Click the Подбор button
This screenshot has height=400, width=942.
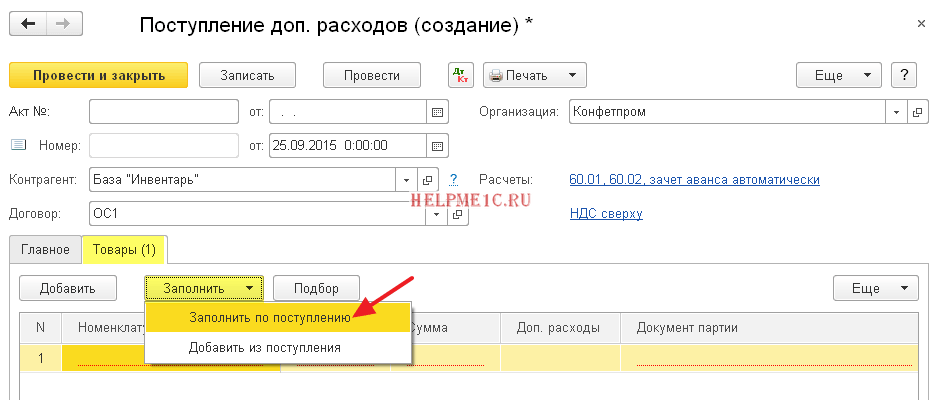[316, 288]
